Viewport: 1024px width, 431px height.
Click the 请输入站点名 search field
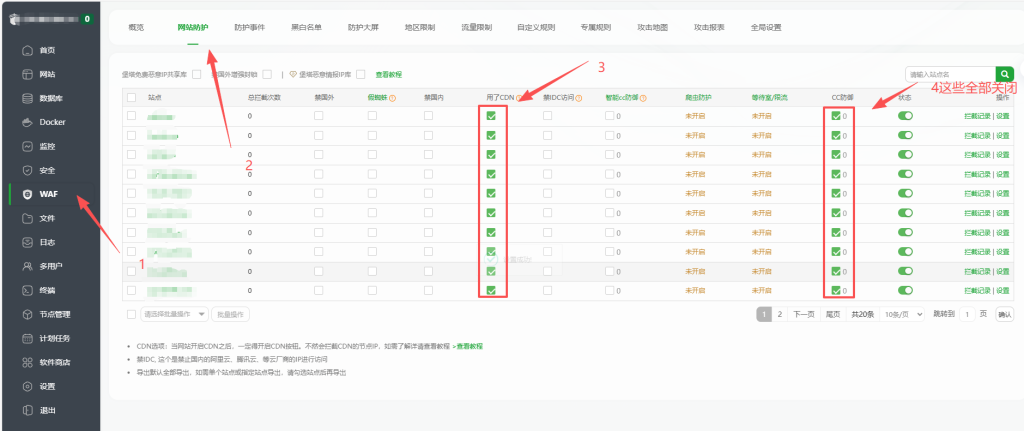[x=950, y=74]
